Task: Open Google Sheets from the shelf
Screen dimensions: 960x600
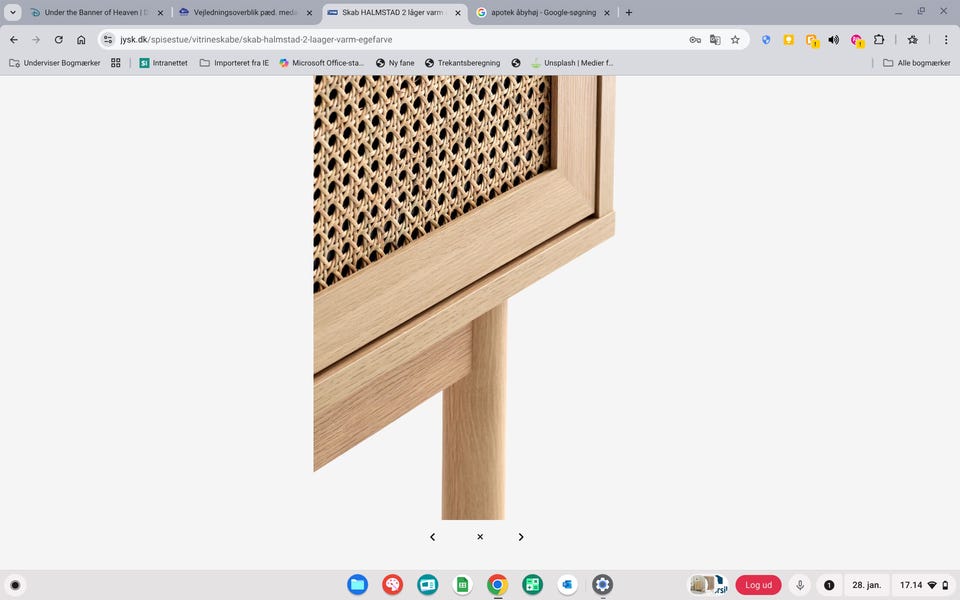Action: [x=462, y=585]
